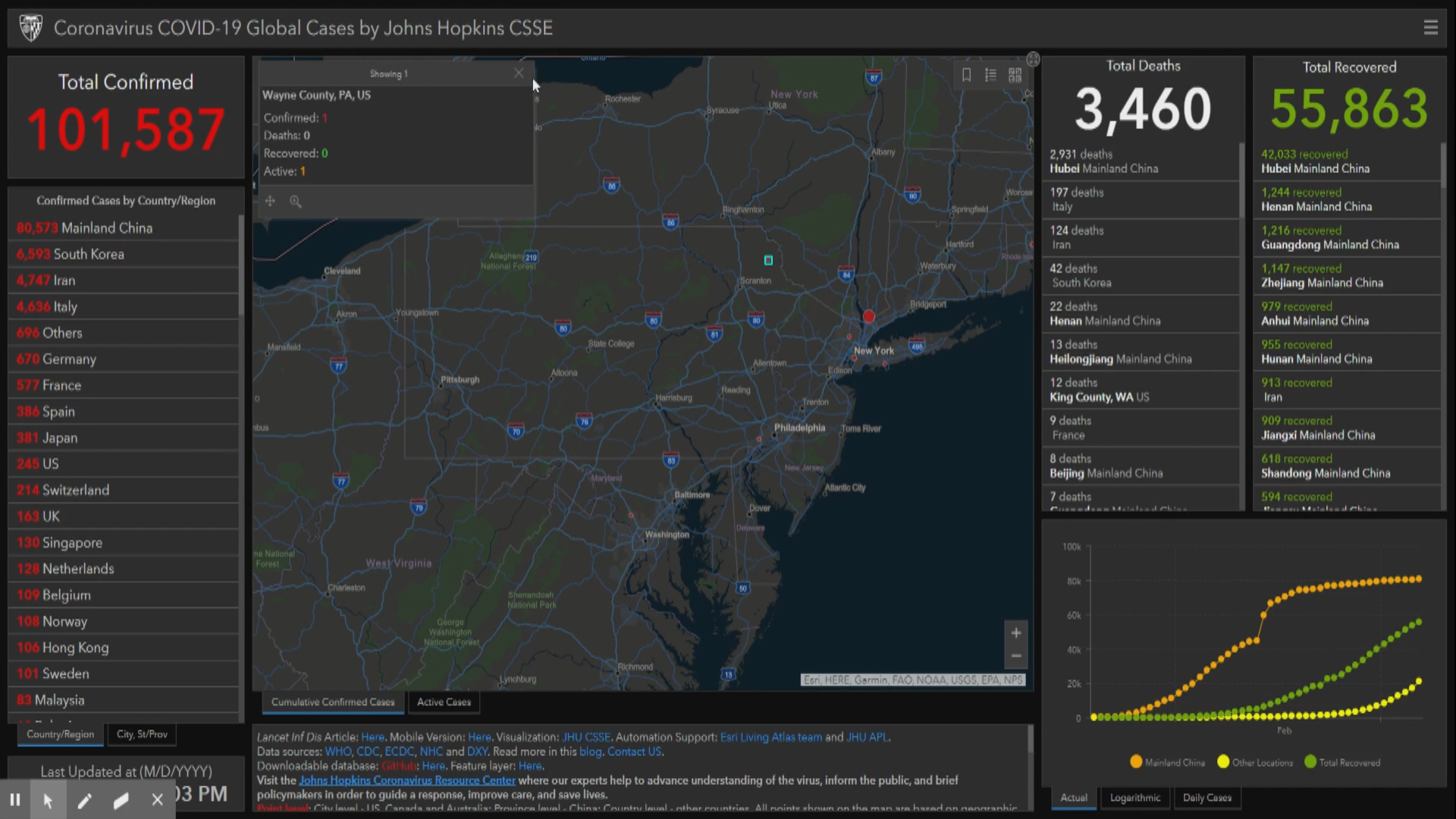This screenshot has width=1456, height=819.
Task: Zoom out the map with minus button
Action: point(1016,656)
